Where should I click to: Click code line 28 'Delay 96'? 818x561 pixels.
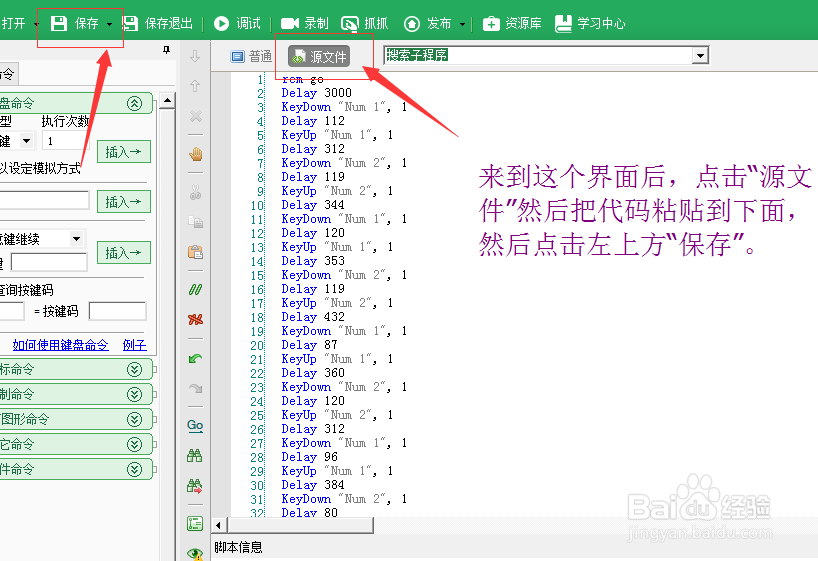pyautogui.click(x=309, y=457)
